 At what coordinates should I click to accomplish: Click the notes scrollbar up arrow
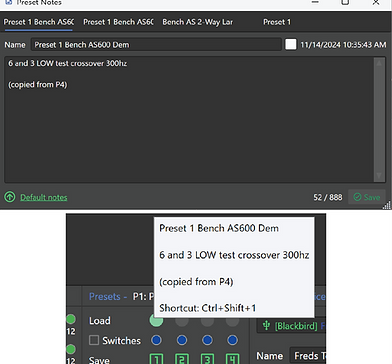(379, 63)
